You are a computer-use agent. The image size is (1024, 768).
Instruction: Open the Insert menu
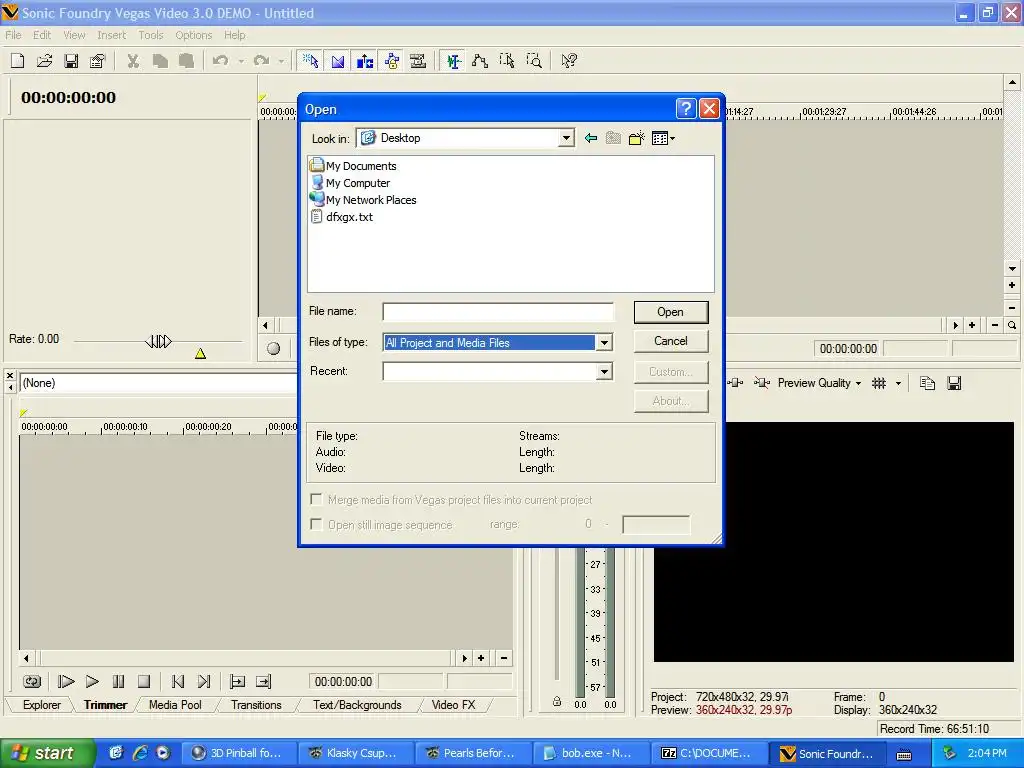click(111, 35)
